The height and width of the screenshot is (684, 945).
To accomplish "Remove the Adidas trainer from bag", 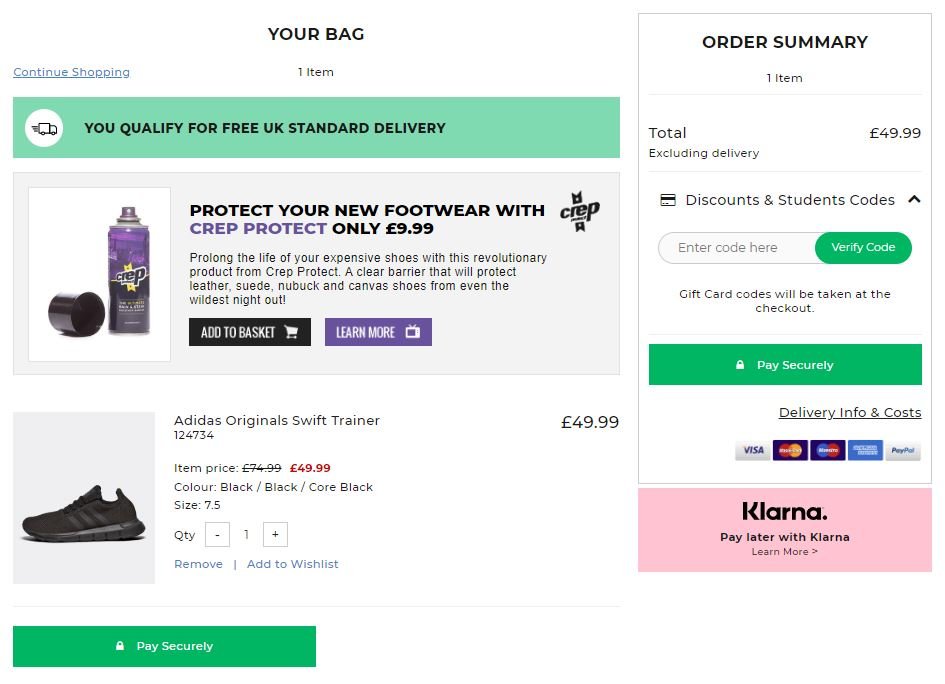I will point(198,564).
